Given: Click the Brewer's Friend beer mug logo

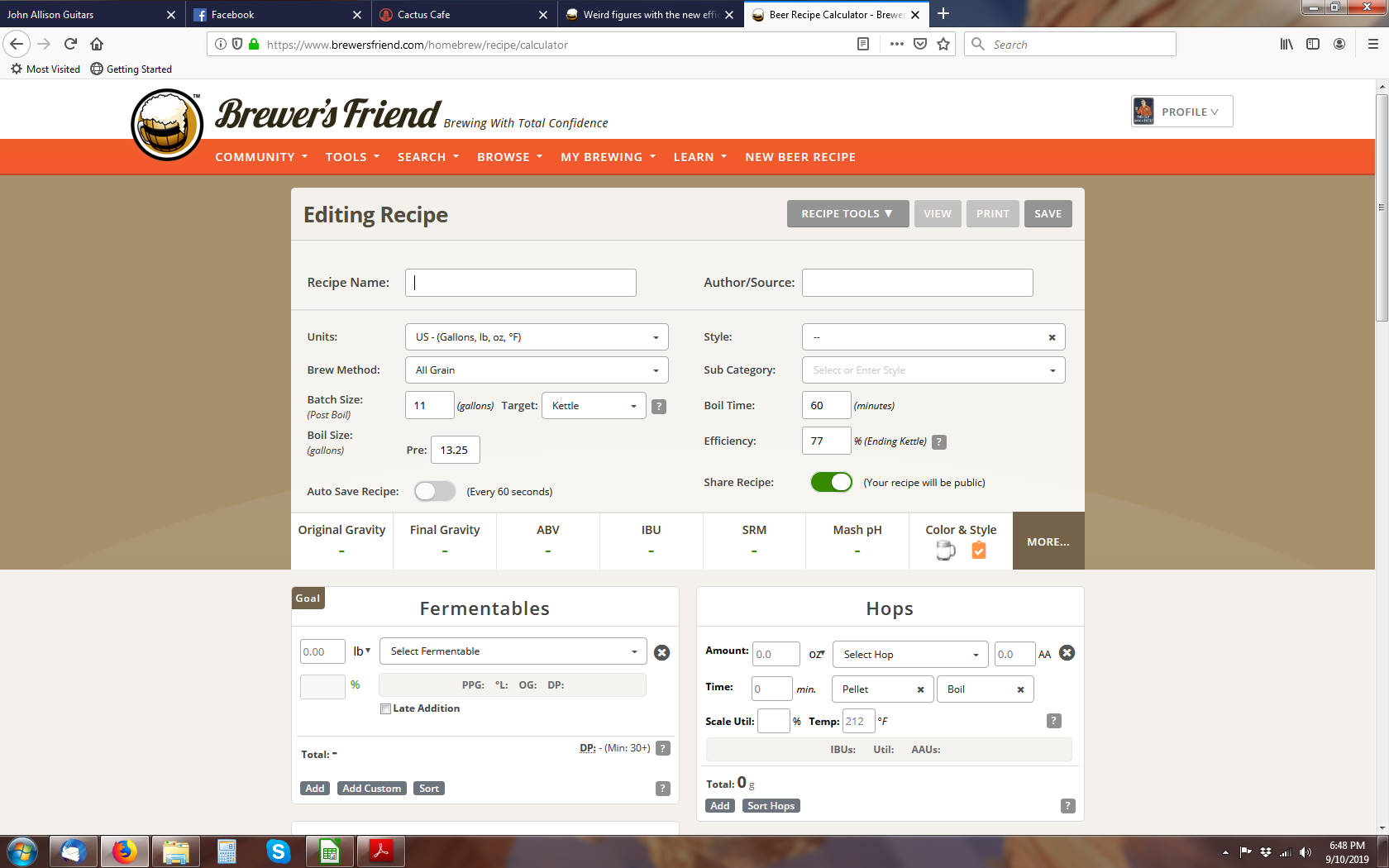Looking at the screenshot, I should [167, 125].
